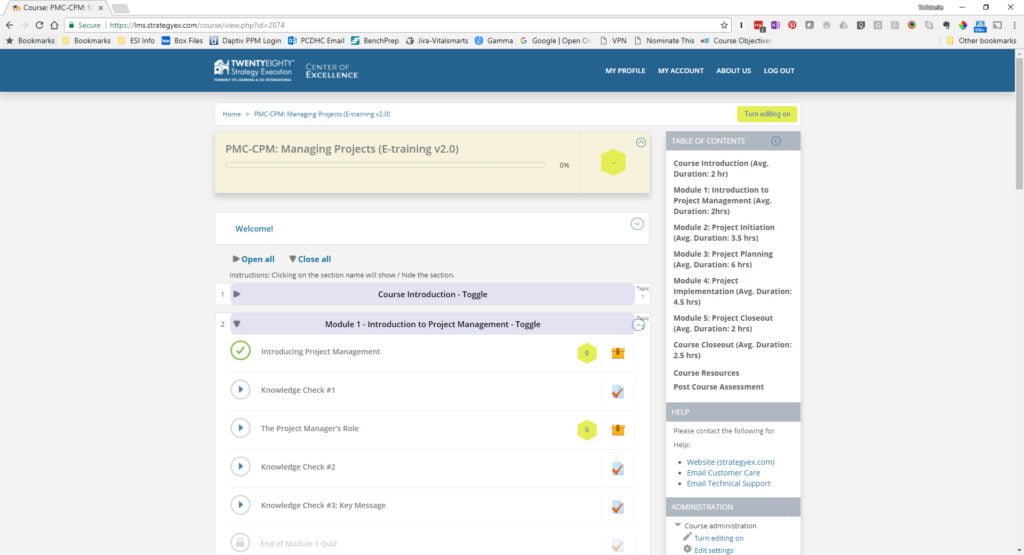The image size is (1024, 555).
Task: Collapse Course administration tree node
Action: pos(677,525)
